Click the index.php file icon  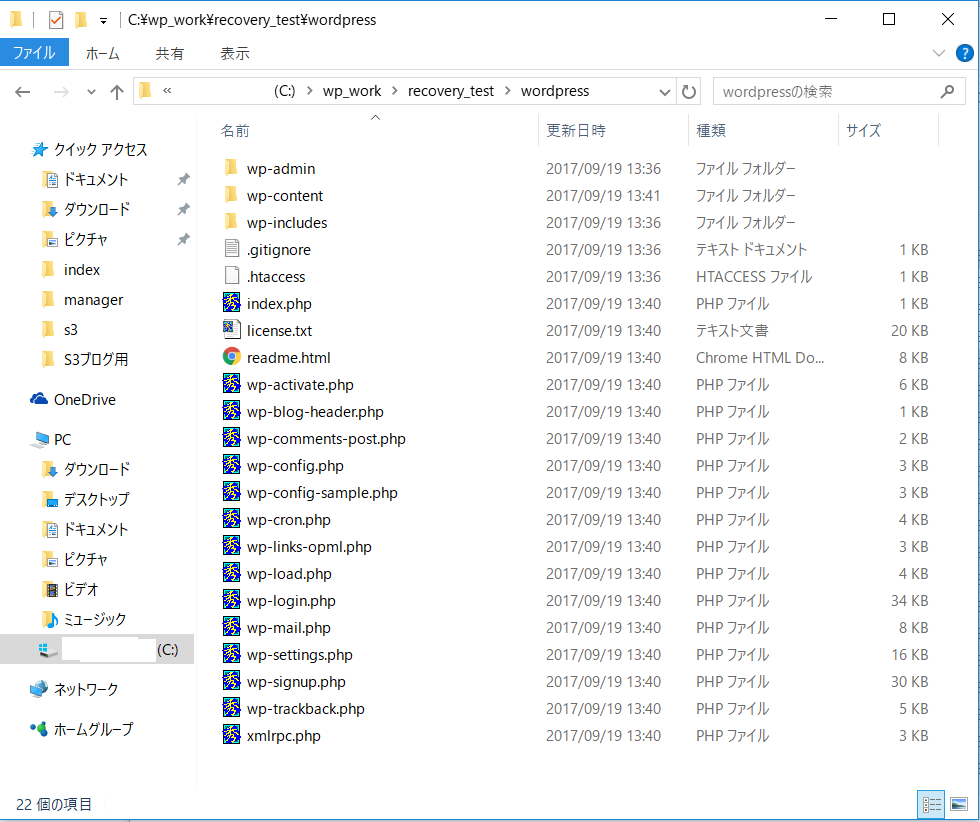click(x=231, y=303)
